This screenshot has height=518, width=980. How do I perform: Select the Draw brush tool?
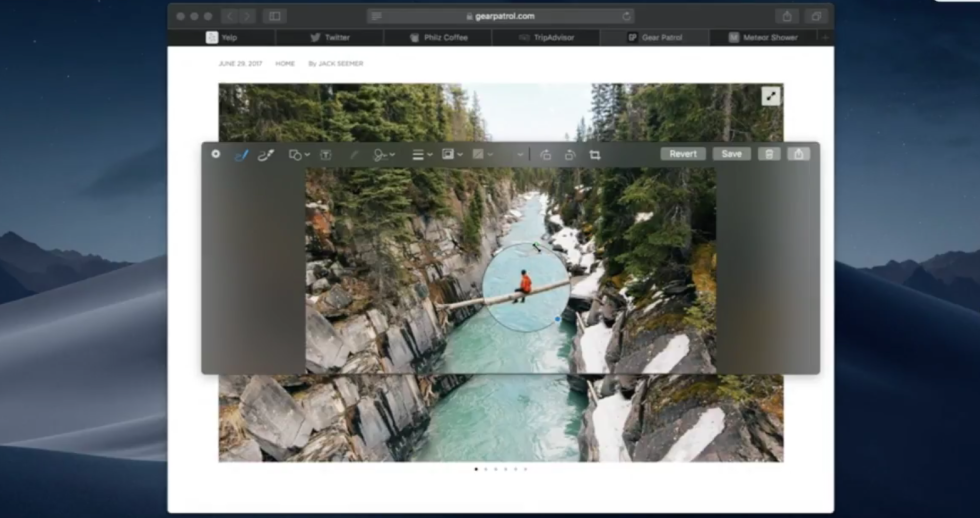[266, 155]
